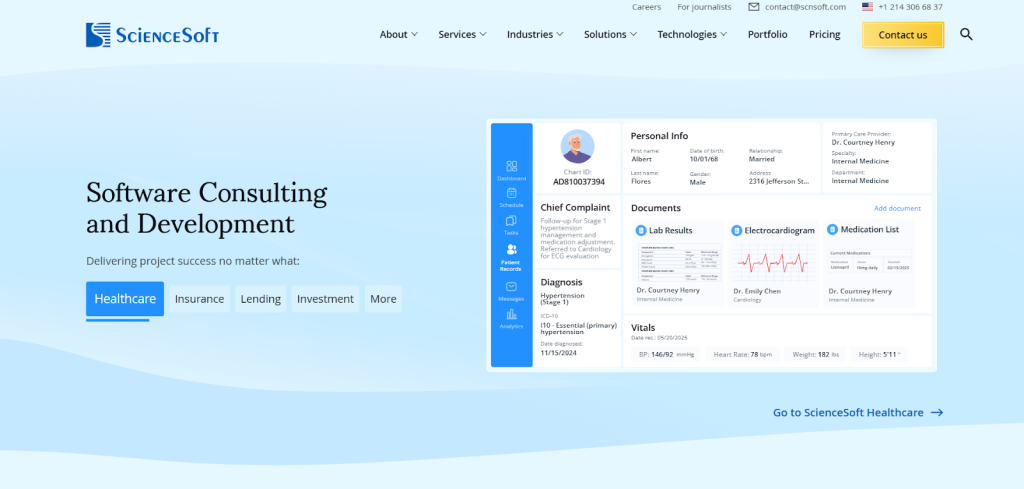Click the date diagnosed 11/15/2024
1024x489 pixels.
click(x=558, y=353)
